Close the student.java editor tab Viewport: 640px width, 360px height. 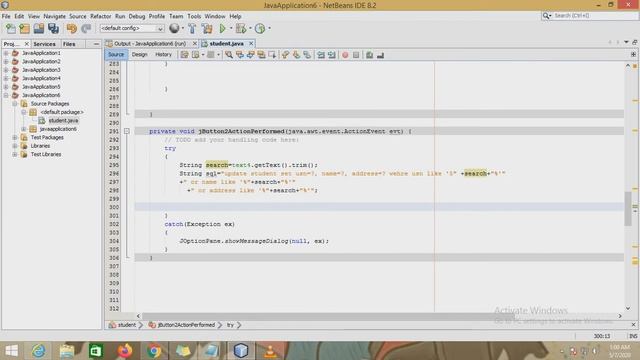coord(251,44)
